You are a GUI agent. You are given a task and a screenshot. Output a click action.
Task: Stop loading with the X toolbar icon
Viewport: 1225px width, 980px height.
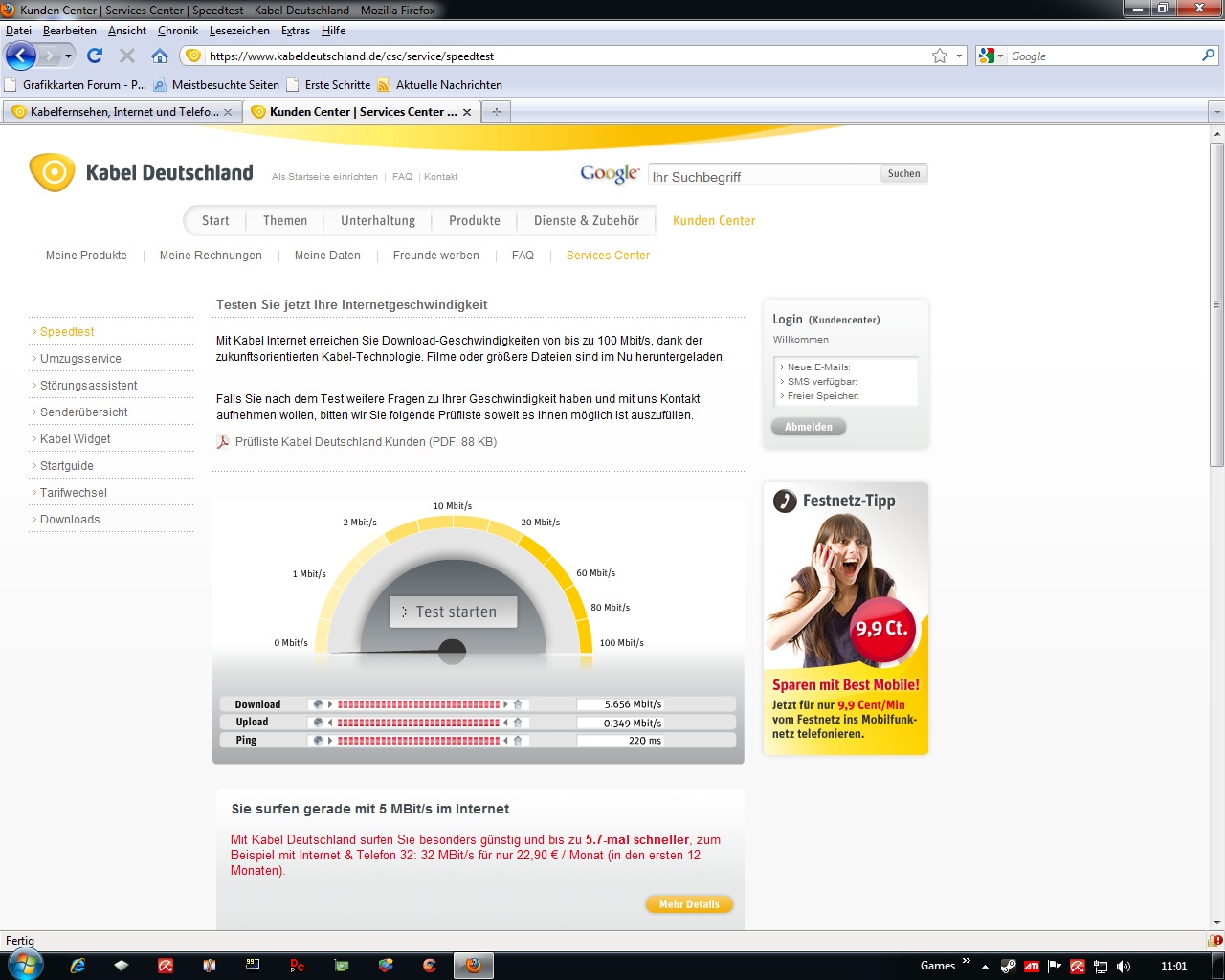tap(126, 56)
